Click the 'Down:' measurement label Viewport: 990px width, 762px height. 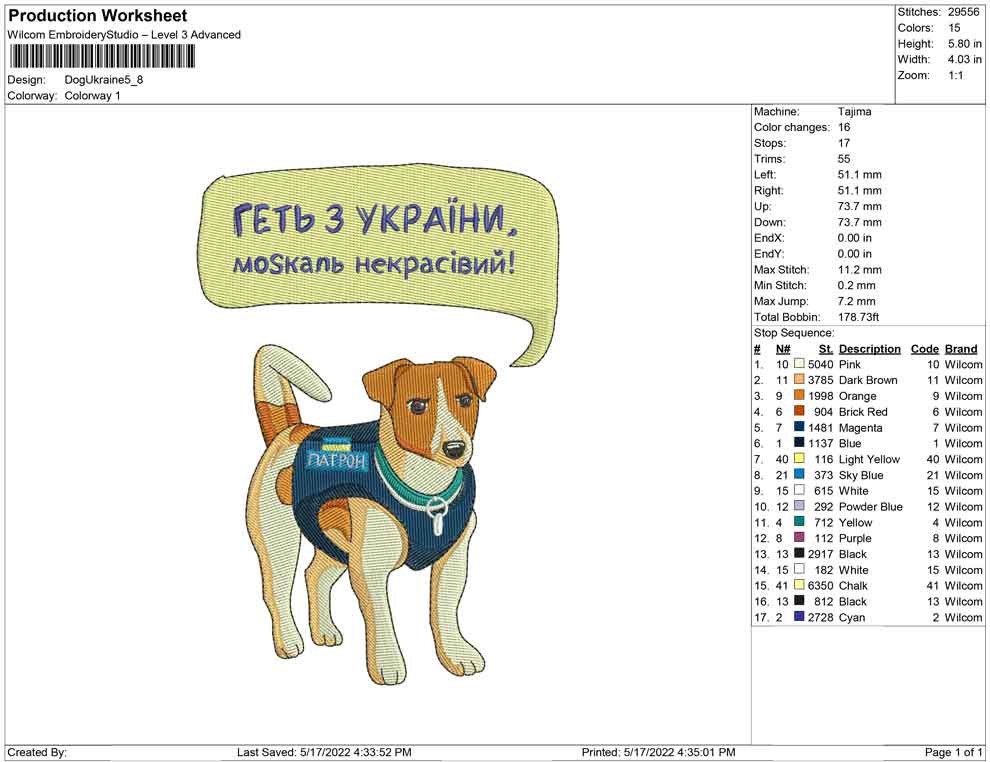coord(770,222)
